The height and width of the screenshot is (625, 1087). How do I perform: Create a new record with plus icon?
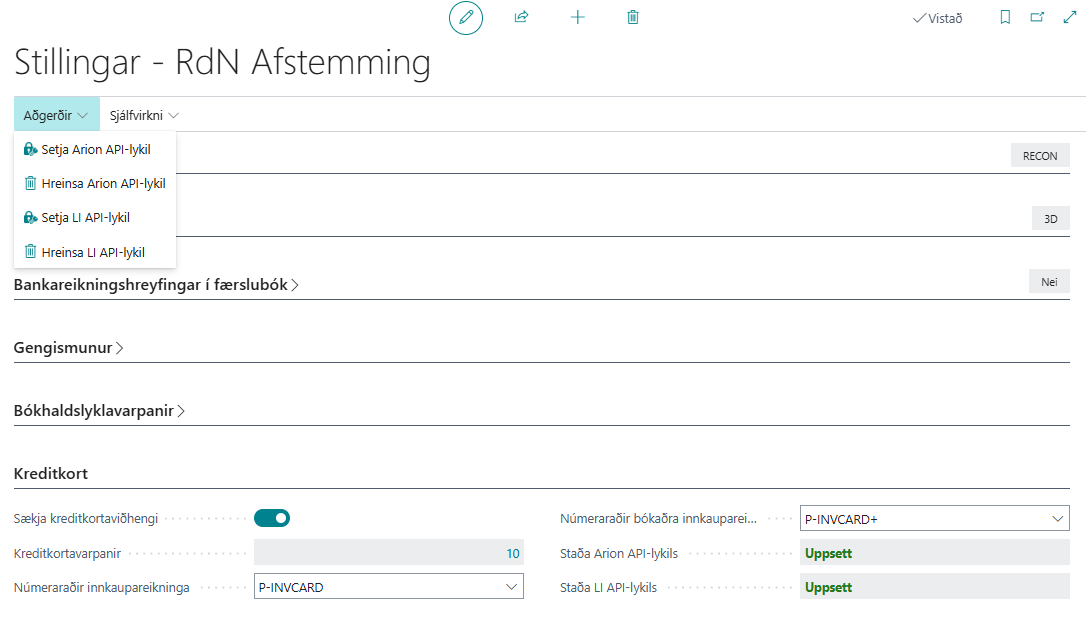pos(577,17)
